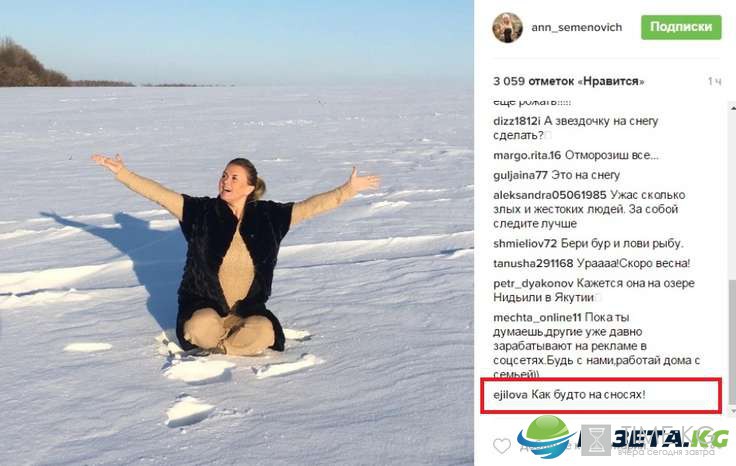Open commenter guljaina77's profile
Viewport: 736px width, 466px height.
[521, 176]
